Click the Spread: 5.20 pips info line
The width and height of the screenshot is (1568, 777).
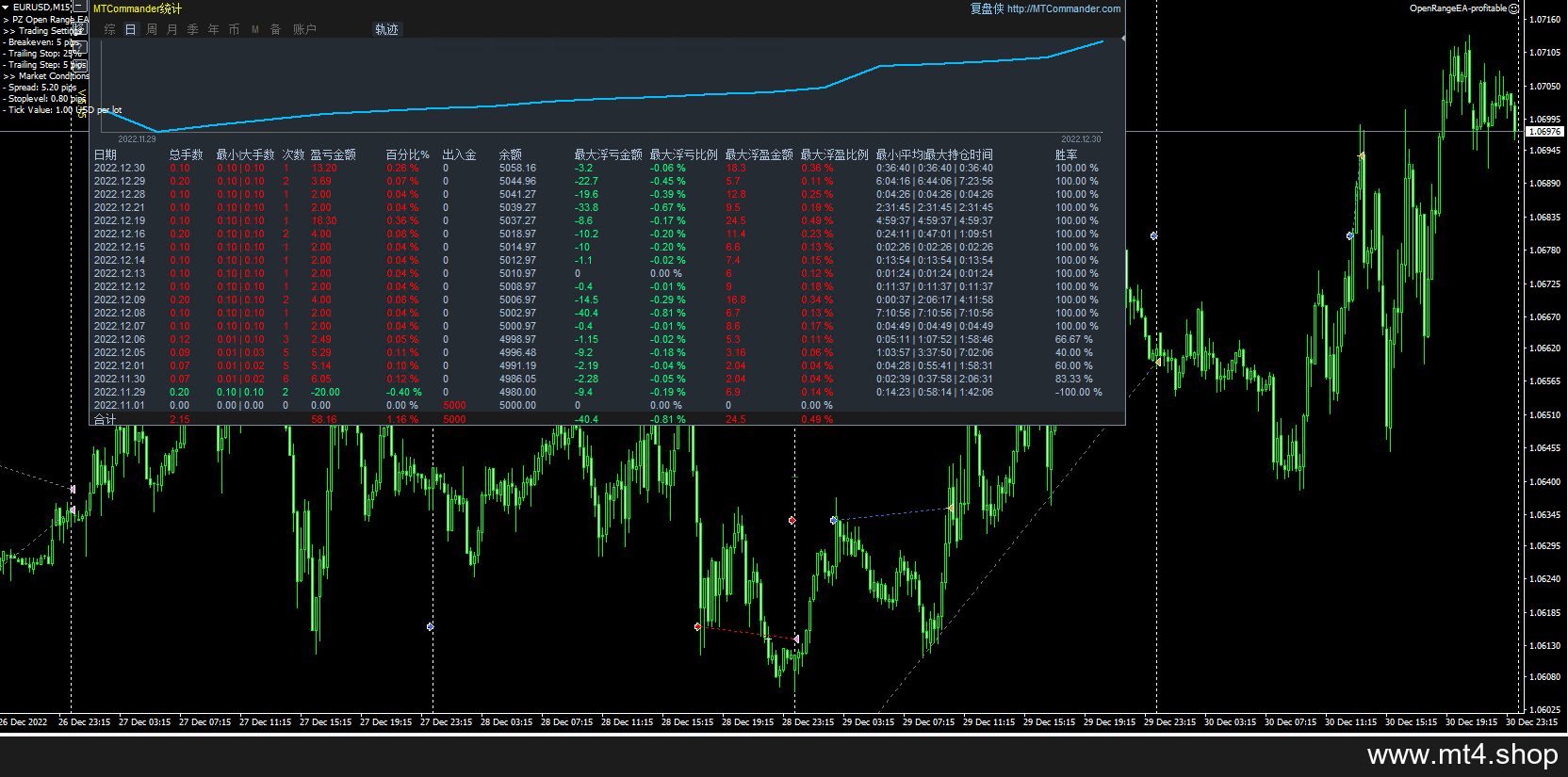tap(40, 88)
